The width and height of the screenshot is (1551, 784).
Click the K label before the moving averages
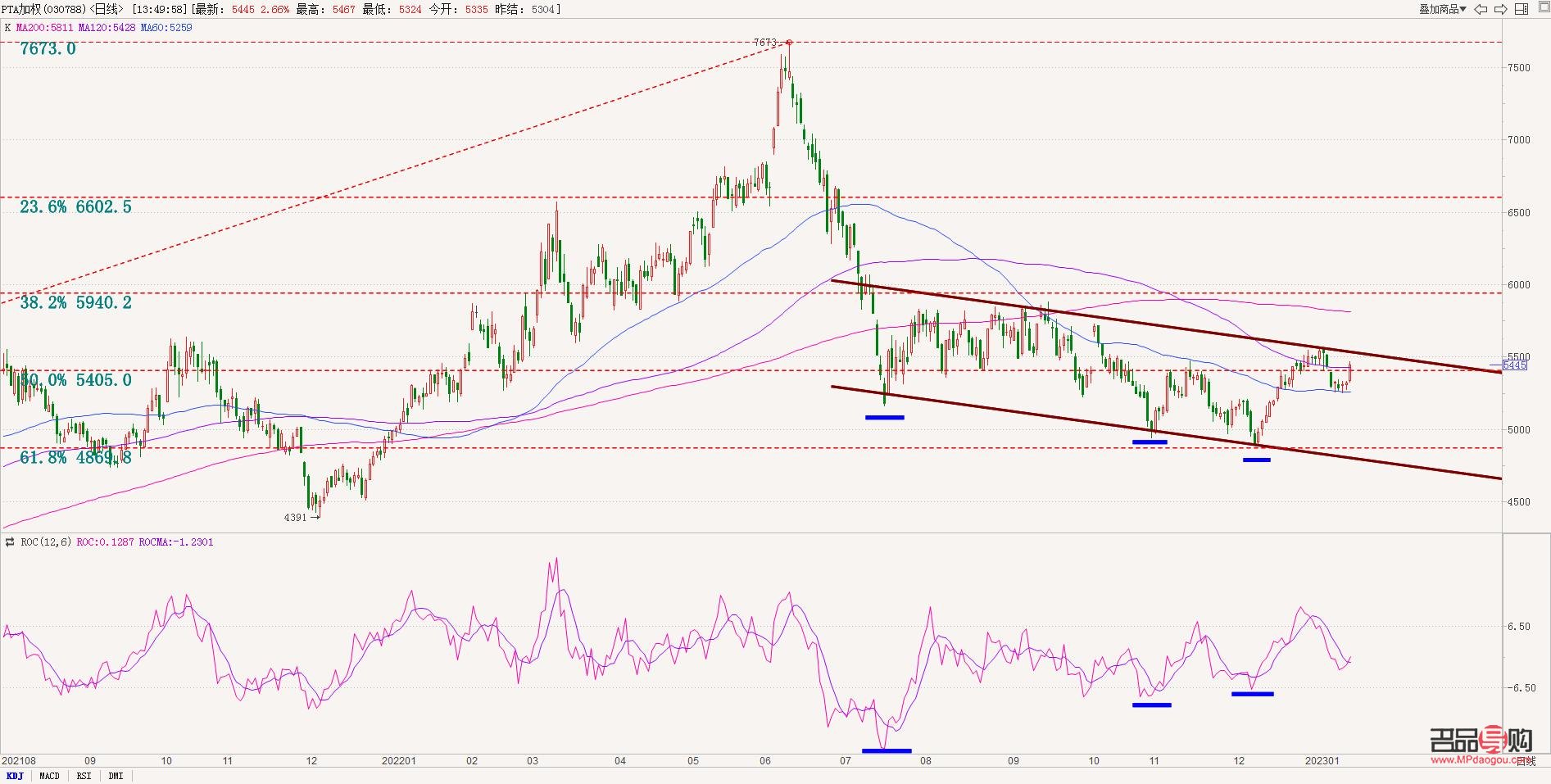pyautogui.click(x=8, y=28)
